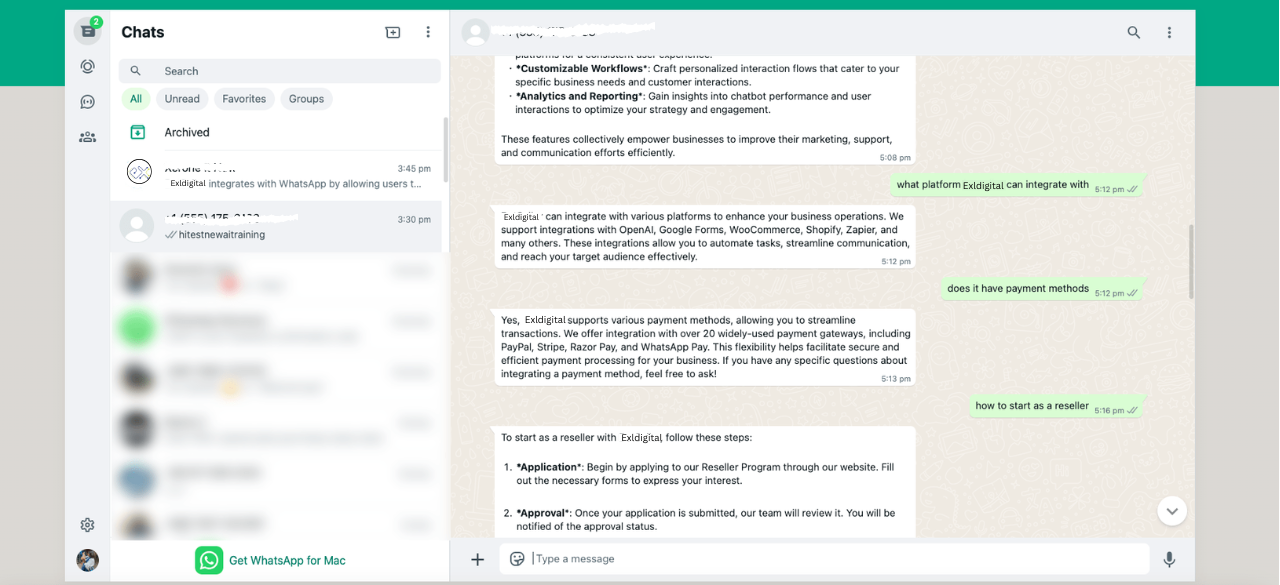The height and width of the screenshot is (585, 1280).
Task: Open the attach plus menu
Action: pyautogui.click(x=477, y=560)
